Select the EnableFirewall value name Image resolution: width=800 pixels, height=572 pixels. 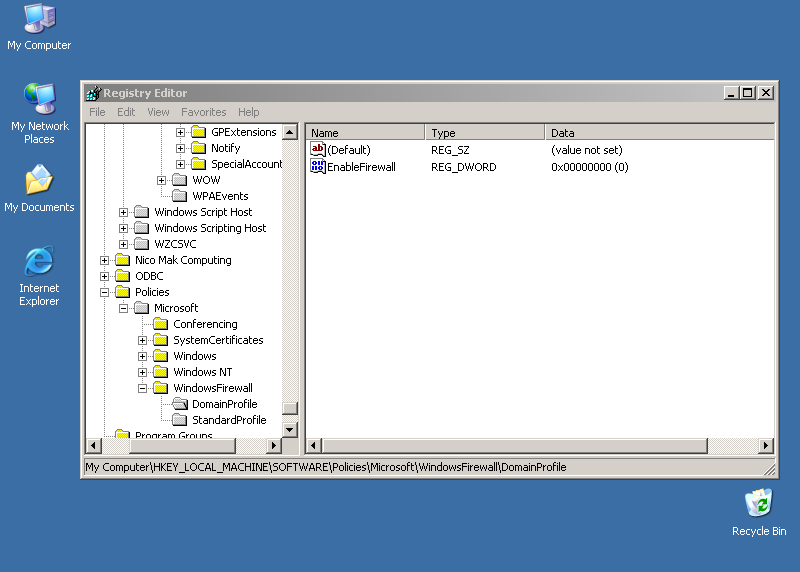pyautogui.click(x=361, y=167)
